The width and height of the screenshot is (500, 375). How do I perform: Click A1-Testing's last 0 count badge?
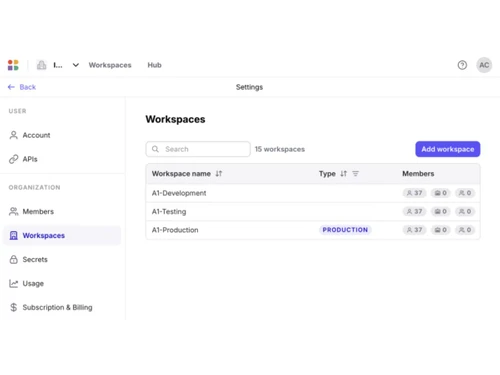click(465, 211)
